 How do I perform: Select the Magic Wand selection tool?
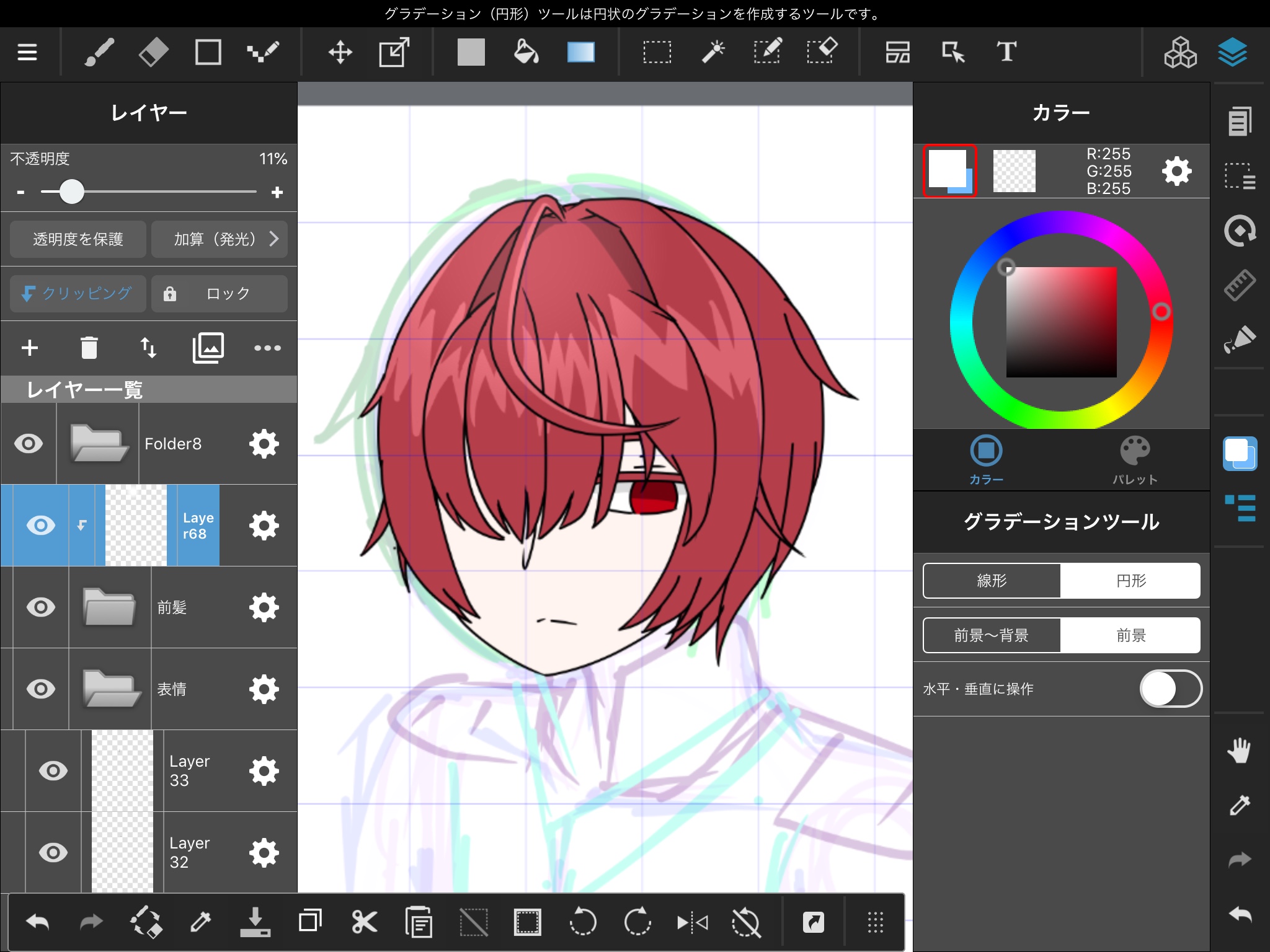click(x=713, y=52)
